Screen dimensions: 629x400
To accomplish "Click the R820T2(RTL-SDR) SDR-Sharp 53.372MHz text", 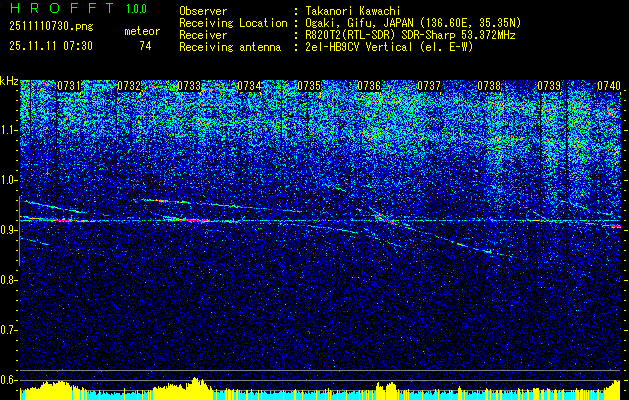I will tap(410, 35).
